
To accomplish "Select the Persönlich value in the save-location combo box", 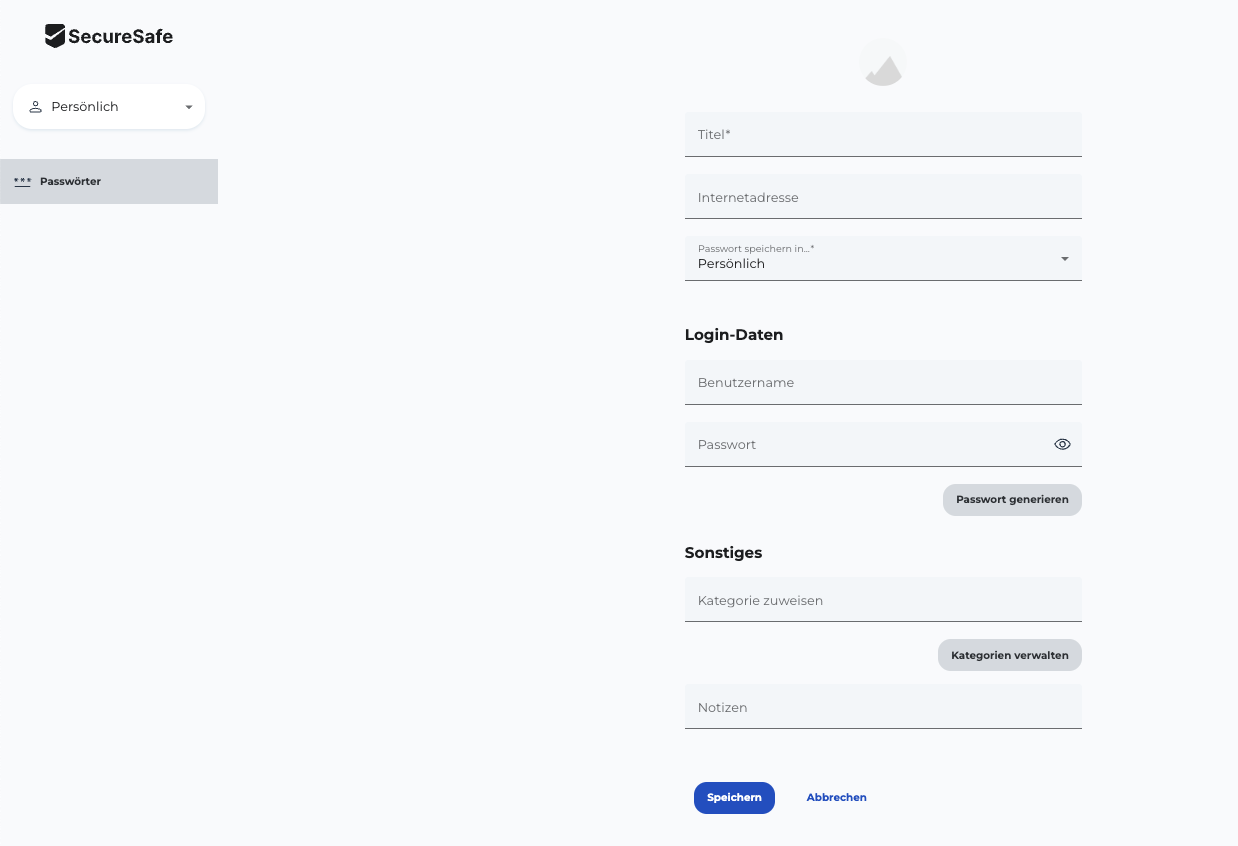I will click(731, 264).
